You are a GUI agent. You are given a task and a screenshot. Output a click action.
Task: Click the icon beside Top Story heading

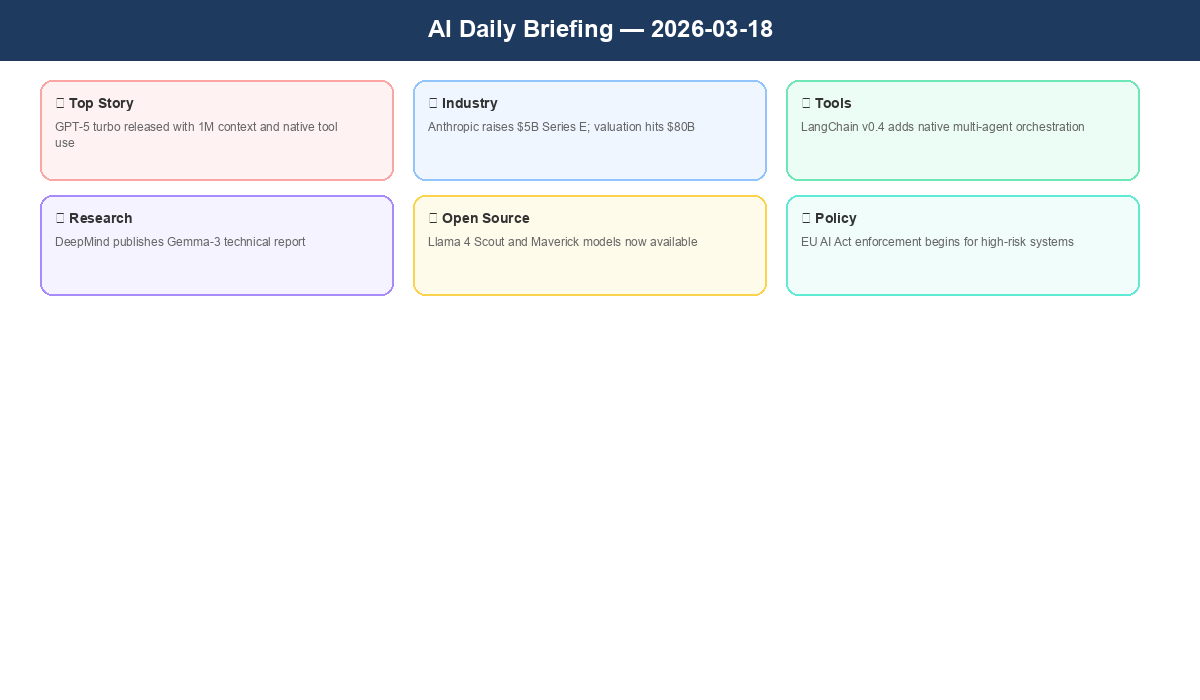tap(60, 103)
